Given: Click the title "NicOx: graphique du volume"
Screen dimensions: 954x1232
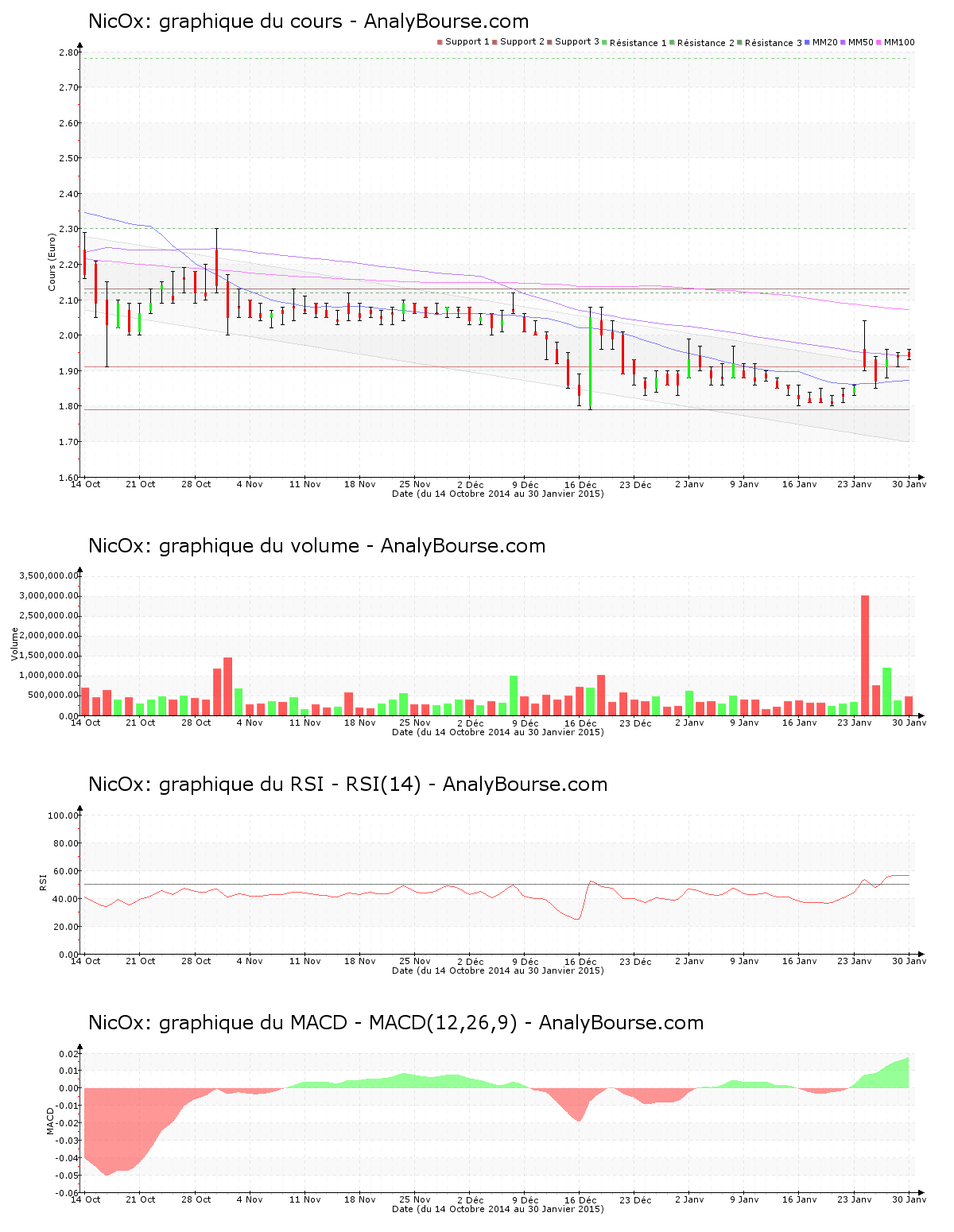Looking at the screenshot, I should click(223, 546).
